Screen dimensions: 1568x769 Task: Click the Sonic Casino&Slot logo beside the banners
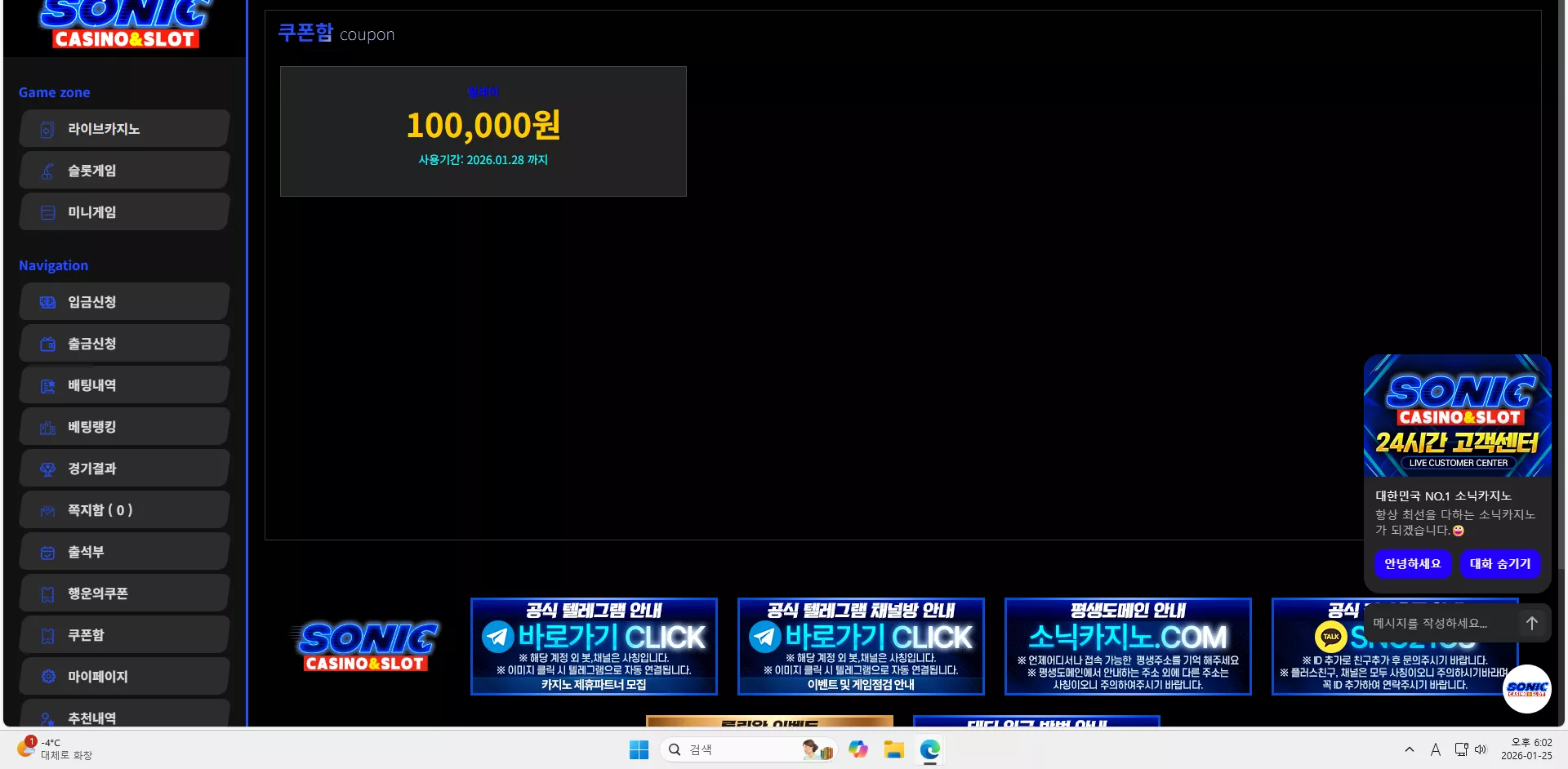pos(365,647)
